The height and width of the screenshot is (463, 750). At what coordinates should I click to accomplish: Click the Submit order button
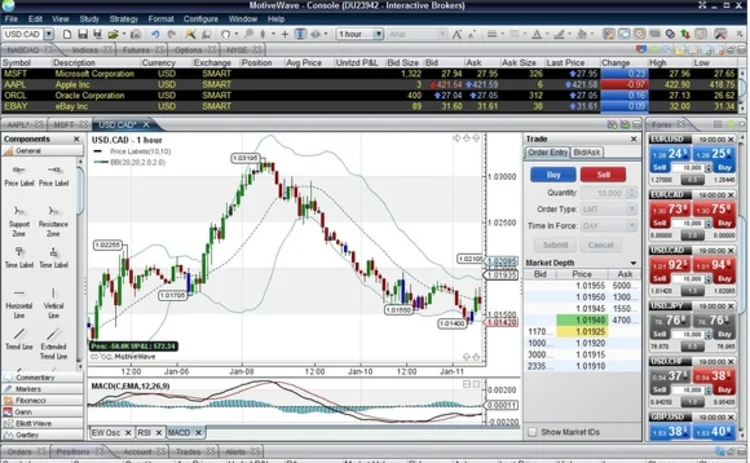[555, 245]
